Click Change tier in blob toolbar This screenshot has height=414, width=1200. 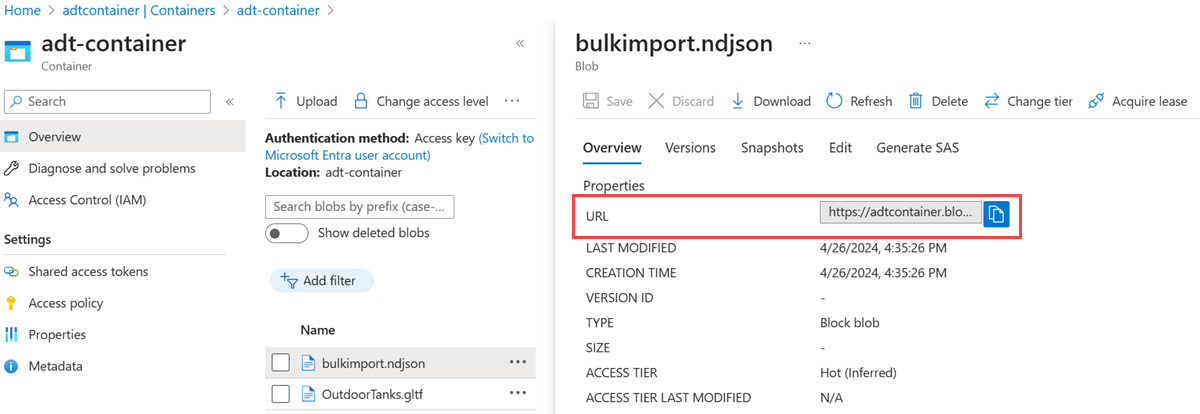pyautogui.click(x=1028, y=101)
